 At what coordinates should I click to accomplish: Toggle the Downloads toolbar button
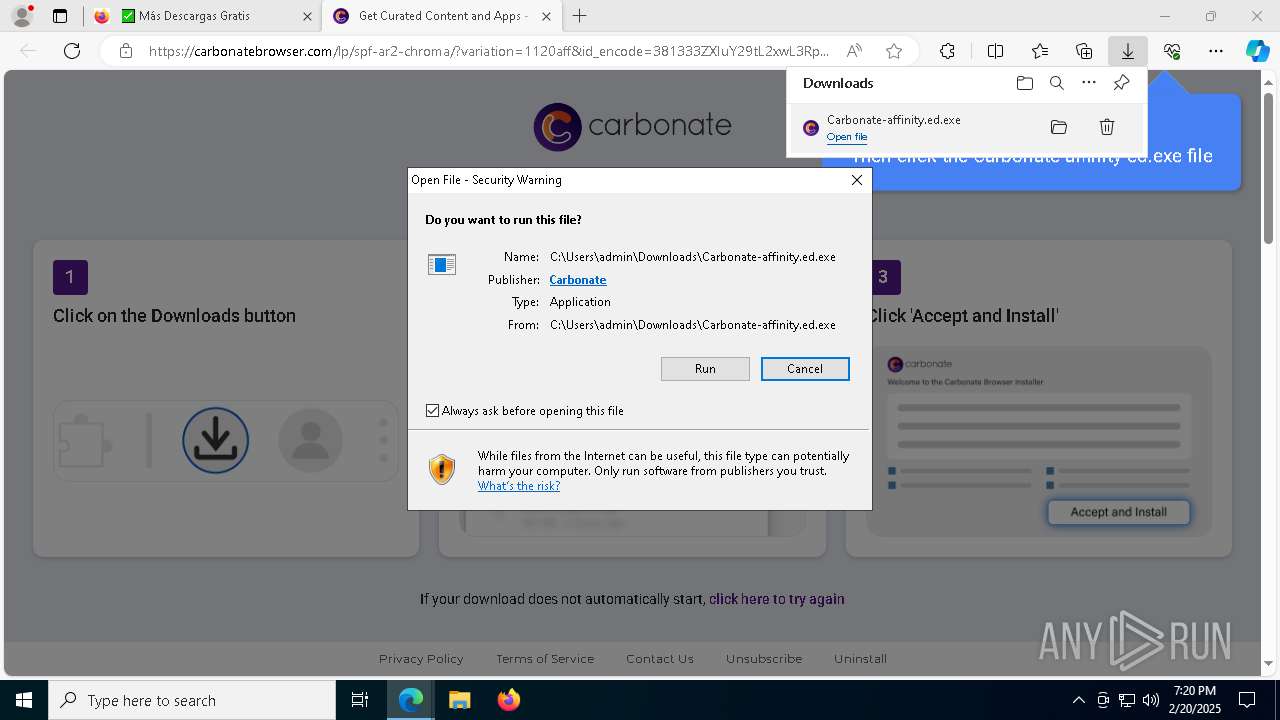[1127, 51]
